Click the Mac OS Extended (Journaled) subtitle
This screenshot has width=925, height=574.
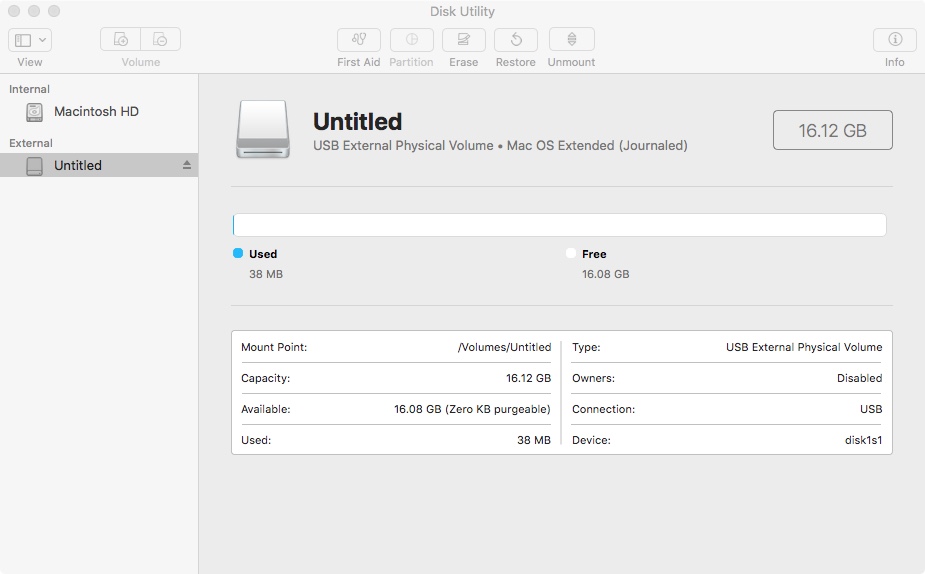click(x=597, y=146)
